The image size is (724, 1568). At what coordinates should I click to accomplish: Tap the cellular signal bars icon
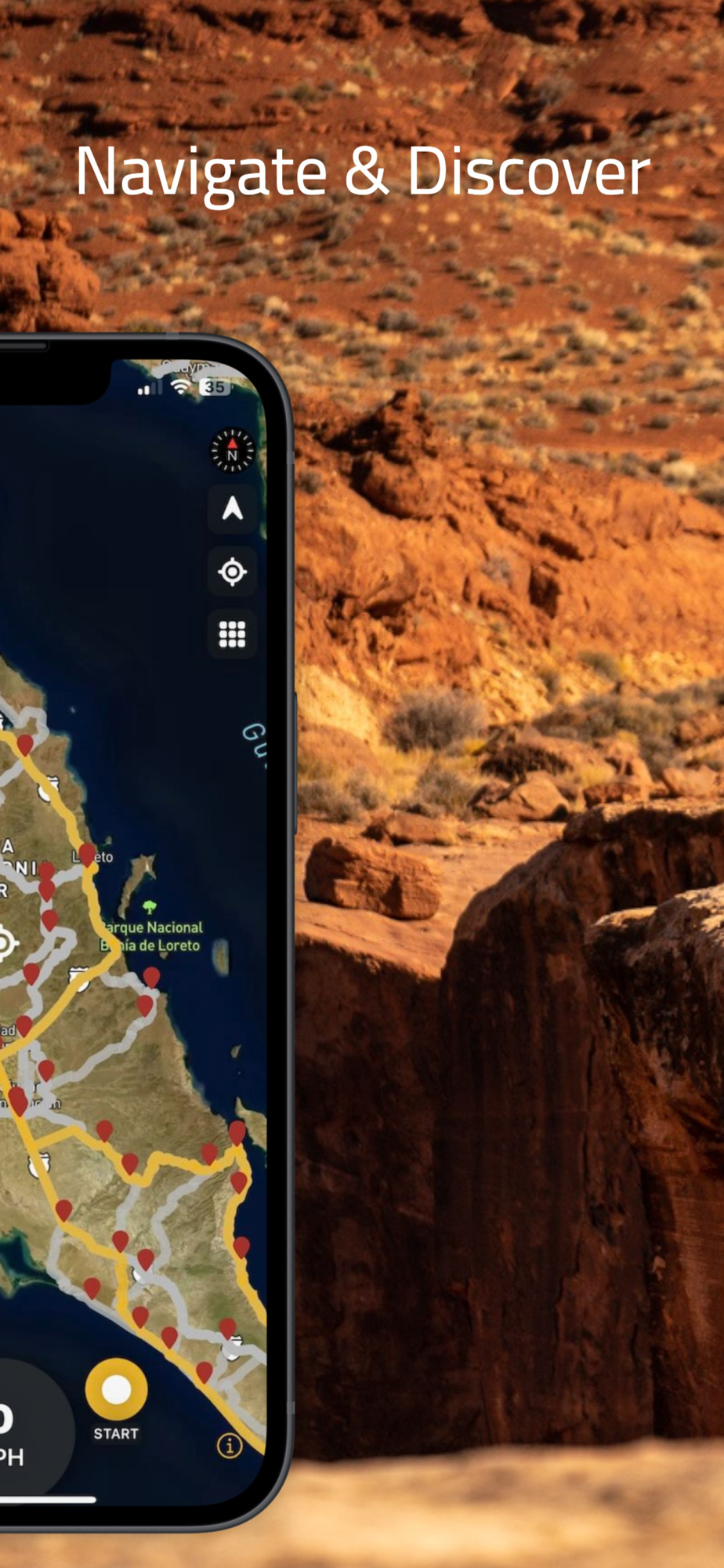(x=150, y=388)
